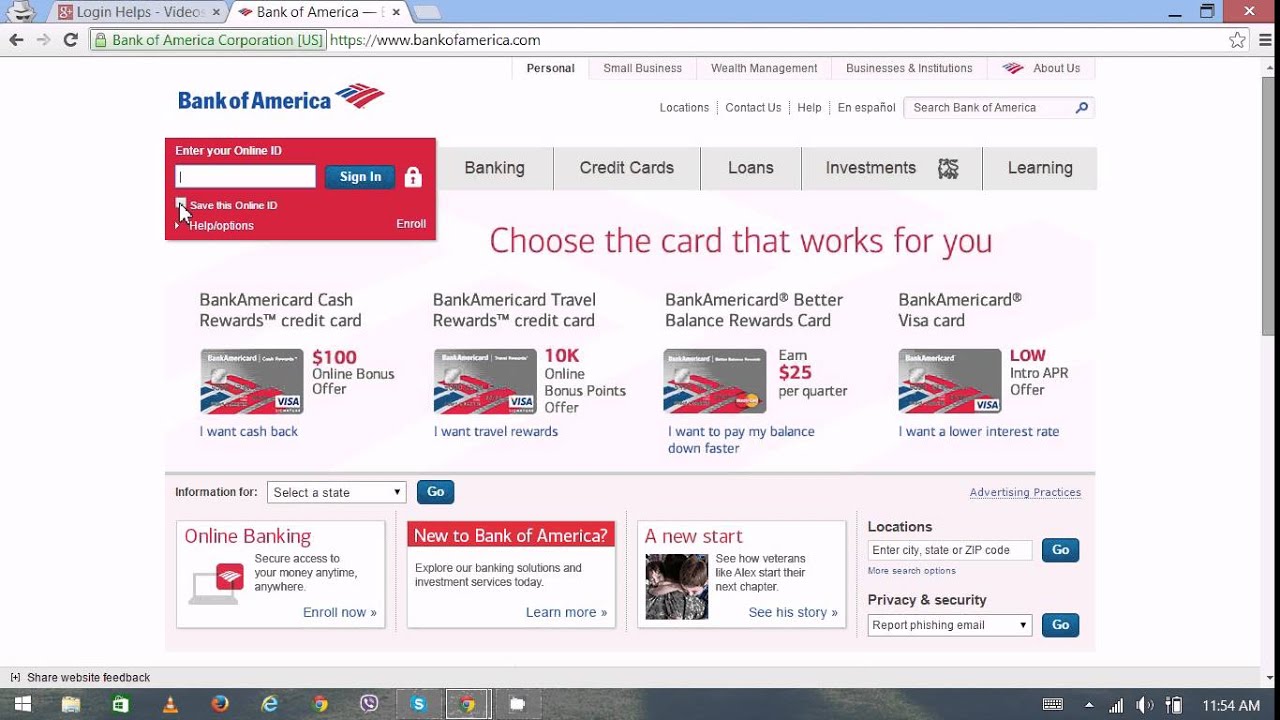Image resolution: width=1280 pixels, height=720 pixels.
Task: Open the Investments menu
Action: click(x=892, y=168)
